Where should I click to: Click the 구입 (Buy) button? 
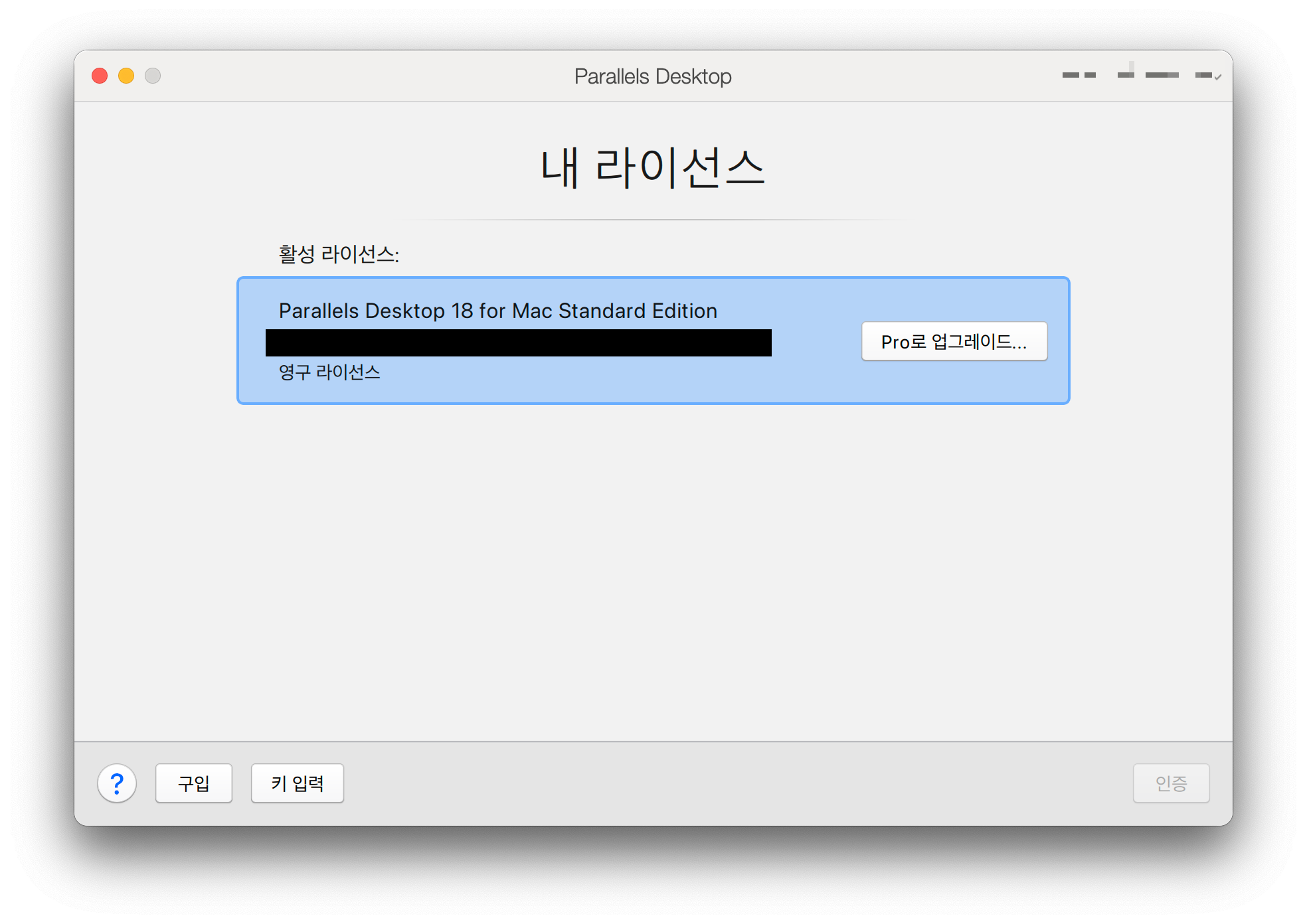(194, 783)
